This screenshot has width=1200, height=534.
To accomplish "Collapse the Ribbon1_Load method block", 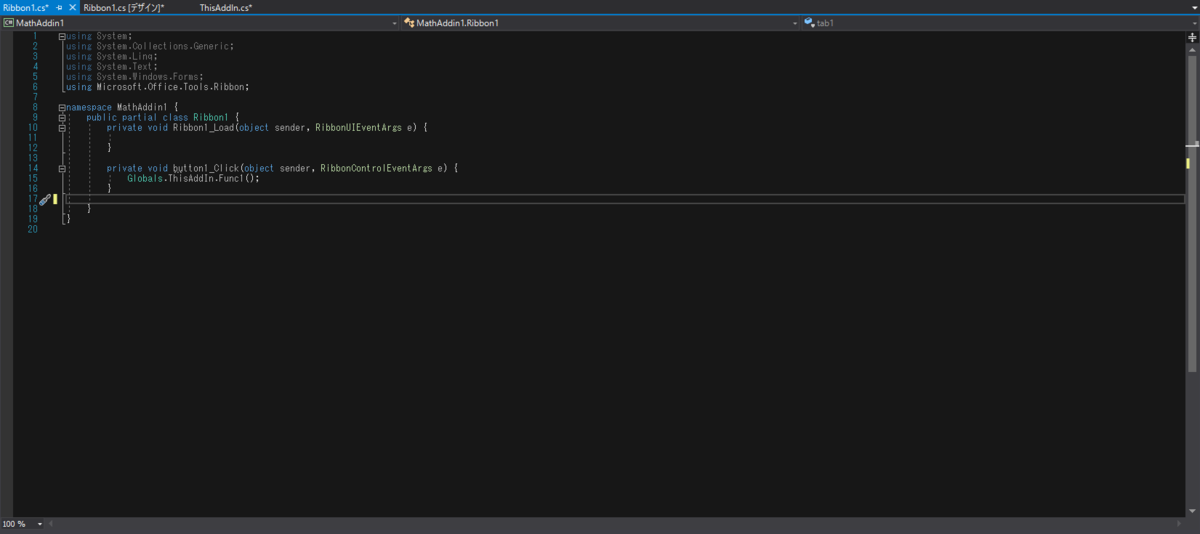I will point(62,127).
